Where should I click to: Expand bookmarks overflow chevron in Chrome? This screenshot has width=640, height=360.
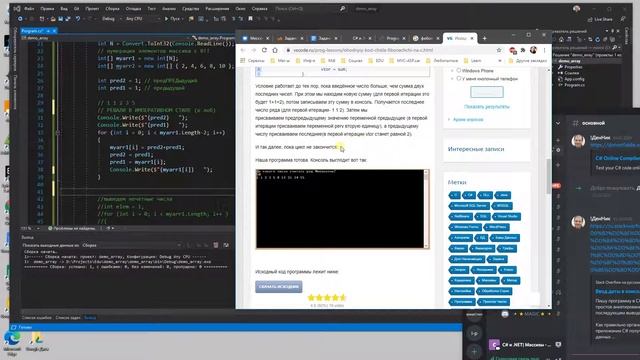tap(500, 61)
